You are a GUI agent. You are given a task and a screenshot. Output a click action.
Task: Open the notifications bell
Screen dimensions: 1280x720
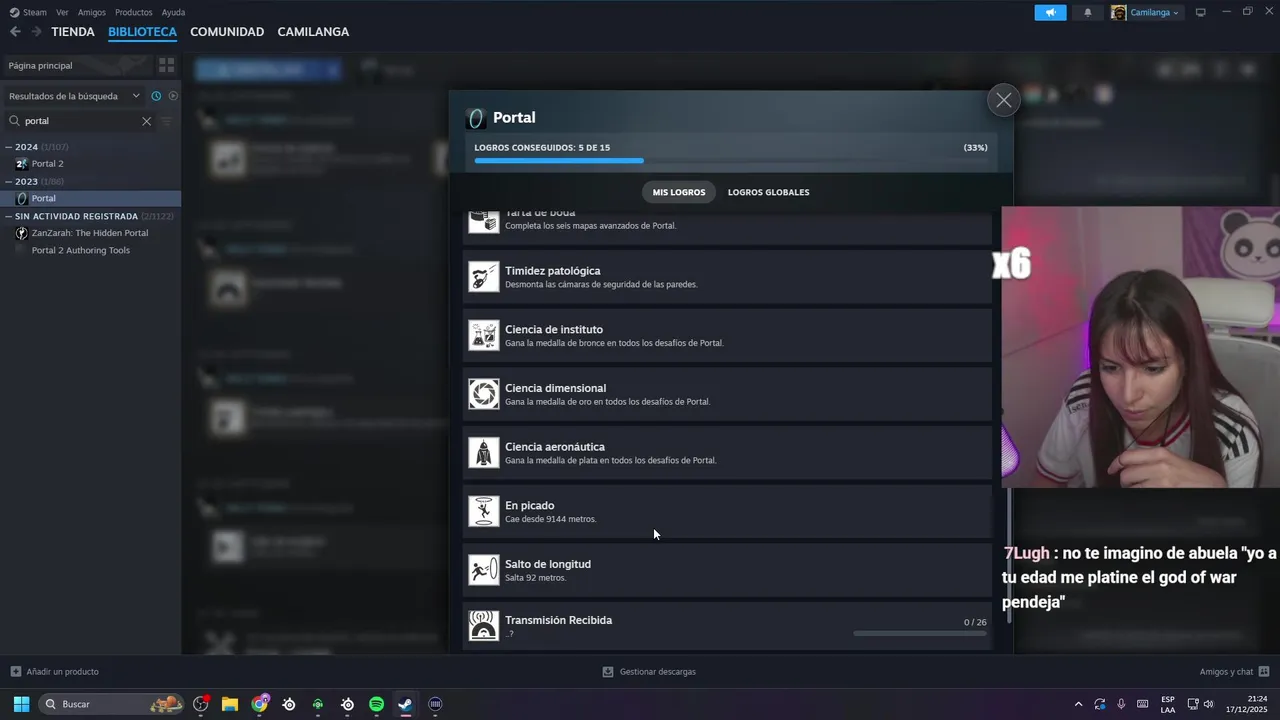pyautogui.click(x=1088, y=12)
